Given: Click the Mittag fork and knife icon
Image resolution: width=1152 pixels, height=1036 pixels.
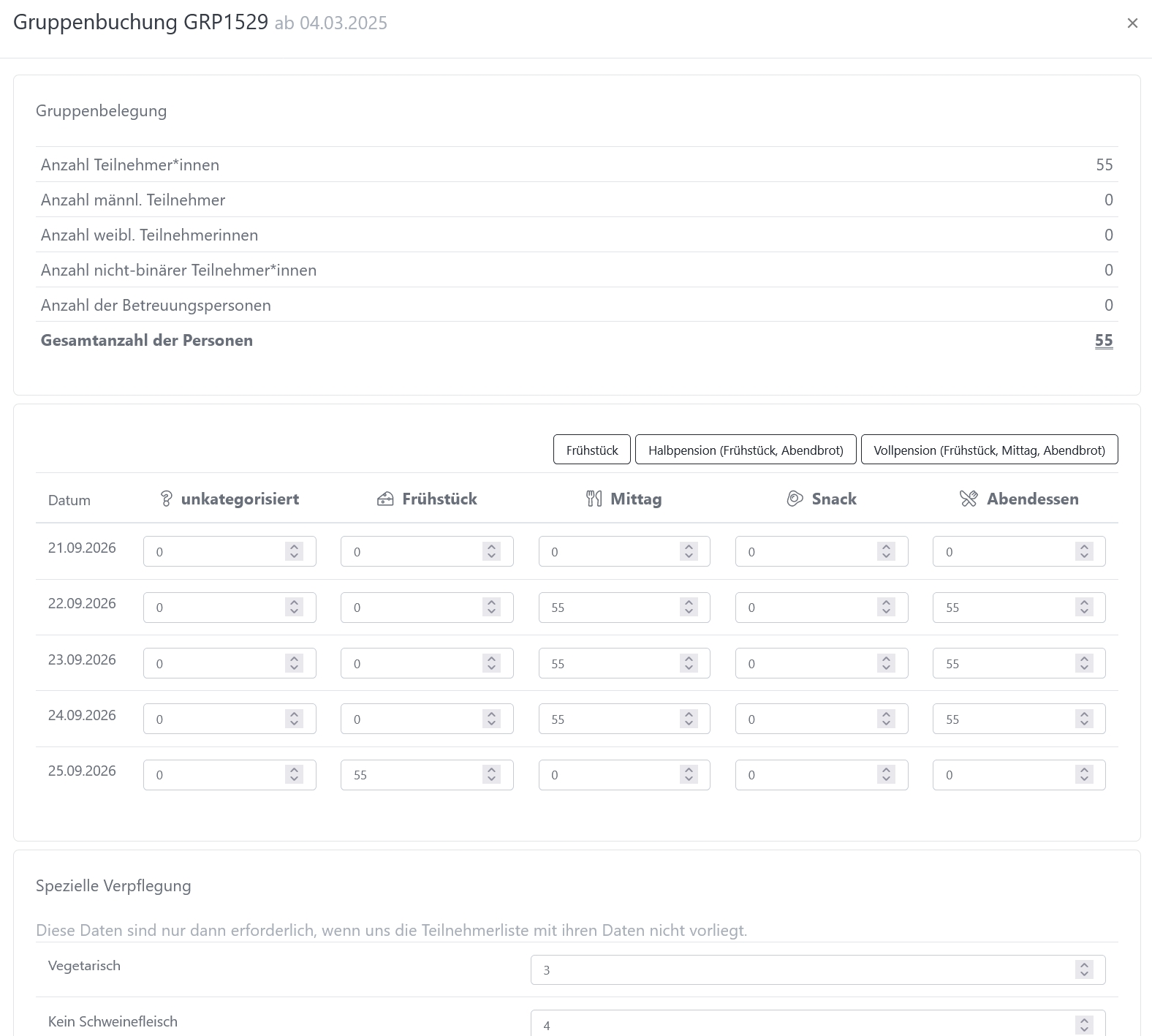Looking at the screenshot, I should point(594,499).
